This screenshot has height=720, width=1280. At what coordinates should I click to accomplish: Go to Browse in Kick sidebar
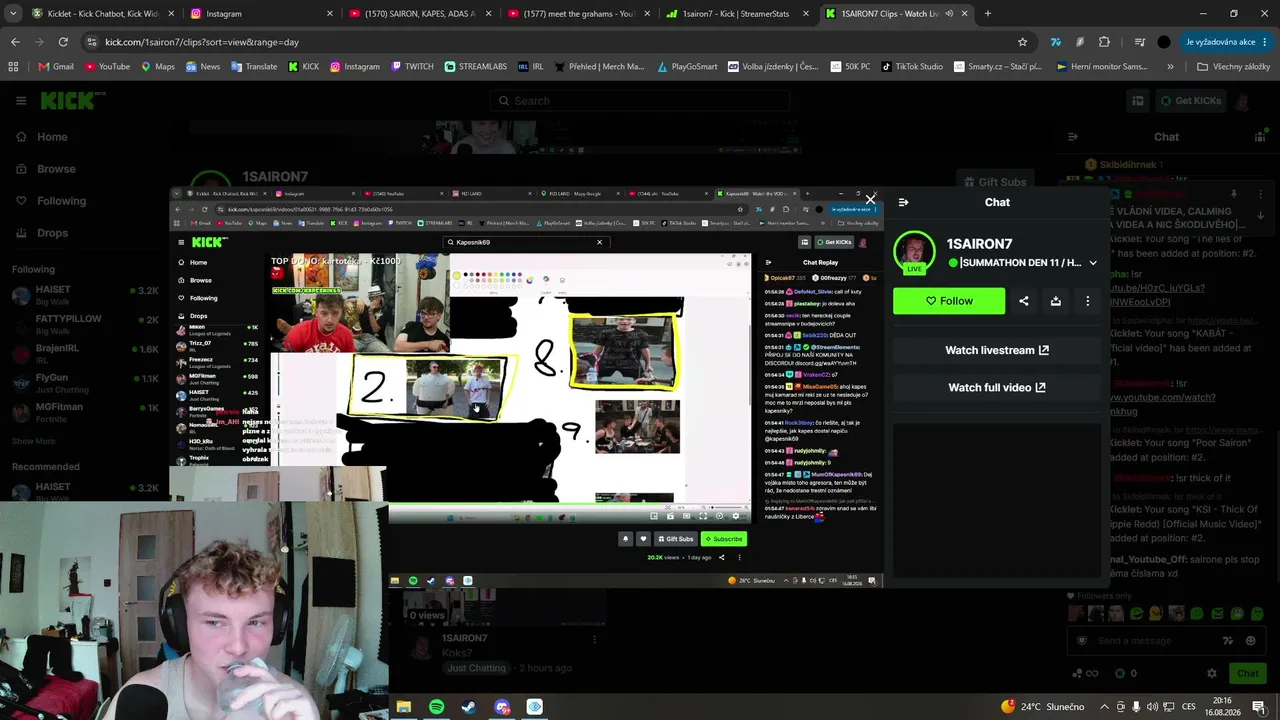click(44, 169)
